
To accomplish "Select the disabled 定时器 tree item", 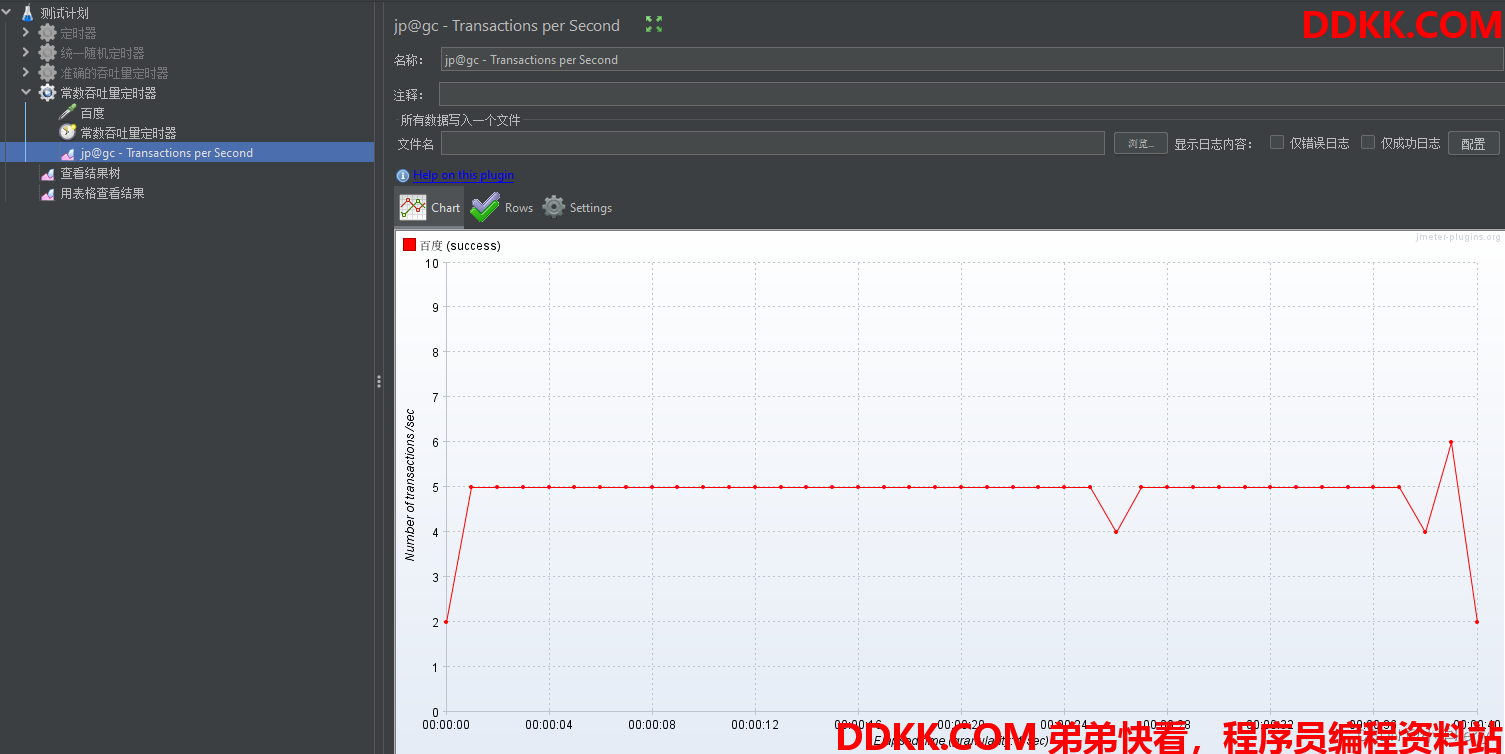I will [x=78, y=33].
